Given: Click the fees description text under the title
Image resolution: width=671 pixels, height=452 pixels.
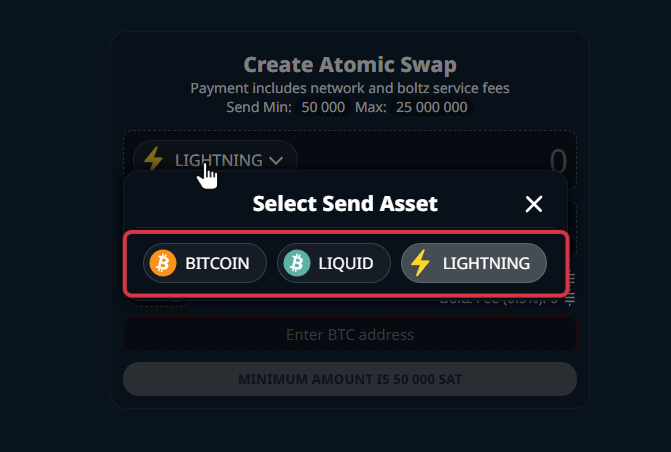Looking at the screenshot, I should tap(350, 88).
